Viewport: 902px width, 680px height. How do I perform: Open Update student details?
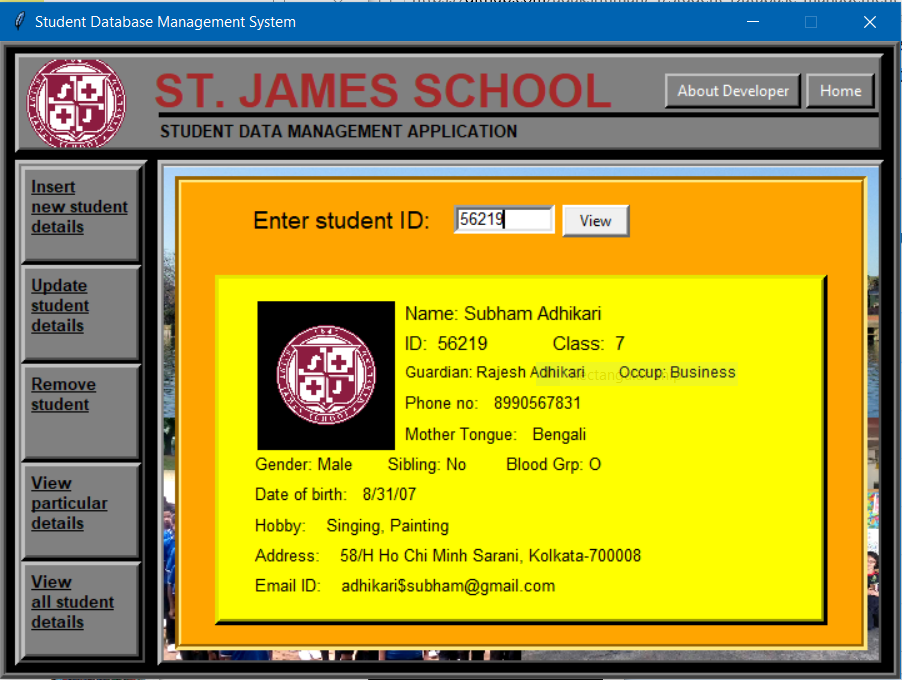coord(81,312)
